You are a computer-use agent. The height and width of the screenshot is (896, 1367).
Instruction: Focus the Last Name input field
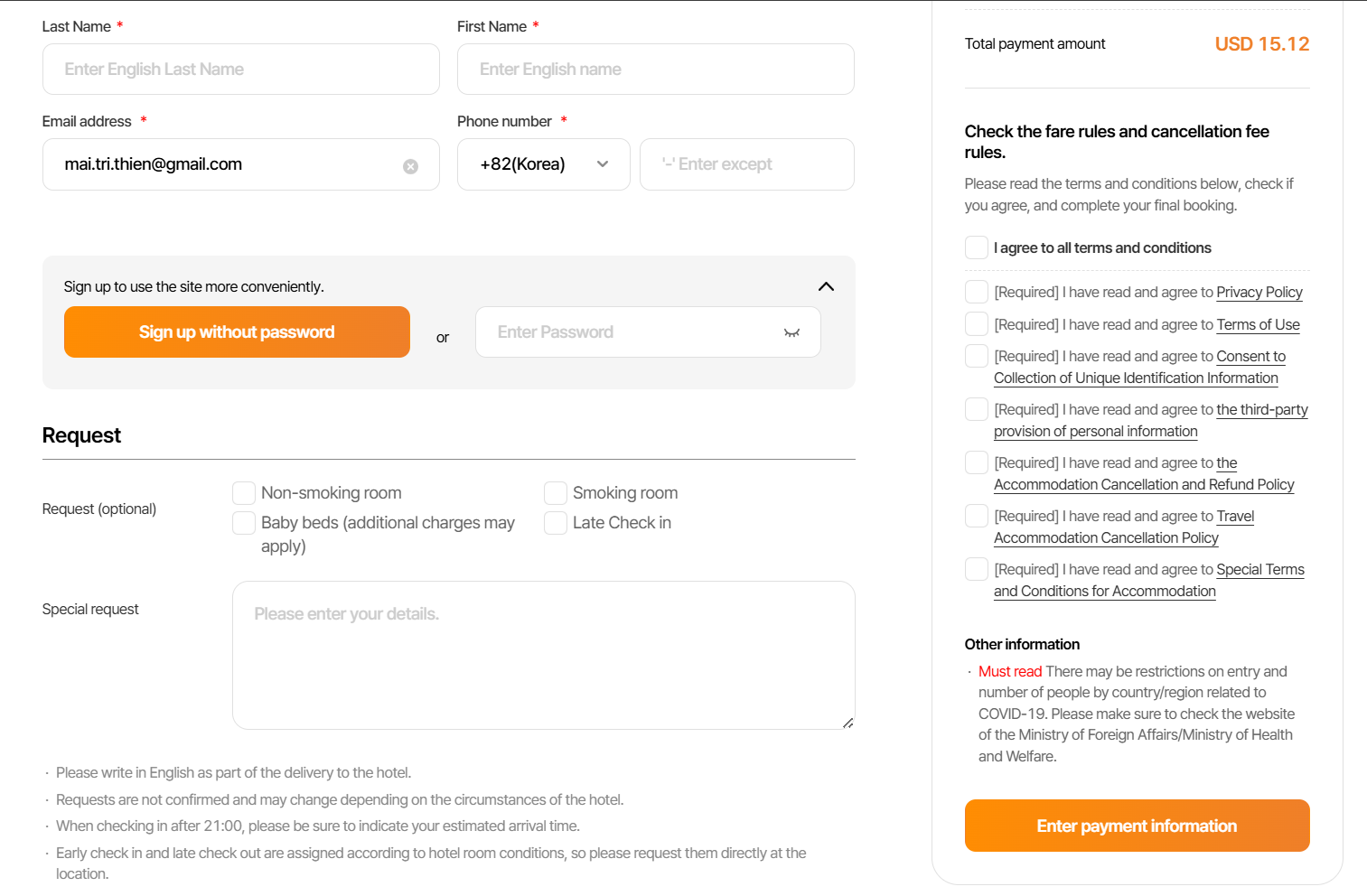pyautogui.click(x=240, y=70)
